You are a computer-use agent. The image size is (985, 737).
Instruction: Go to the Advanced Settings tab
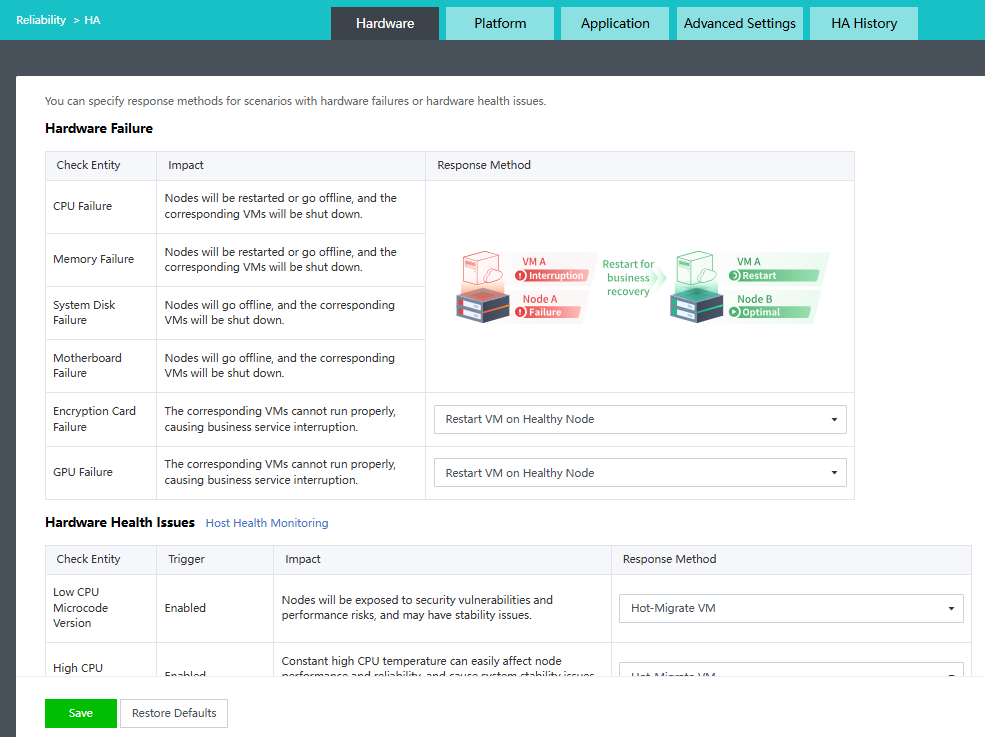tap(740, 23)
